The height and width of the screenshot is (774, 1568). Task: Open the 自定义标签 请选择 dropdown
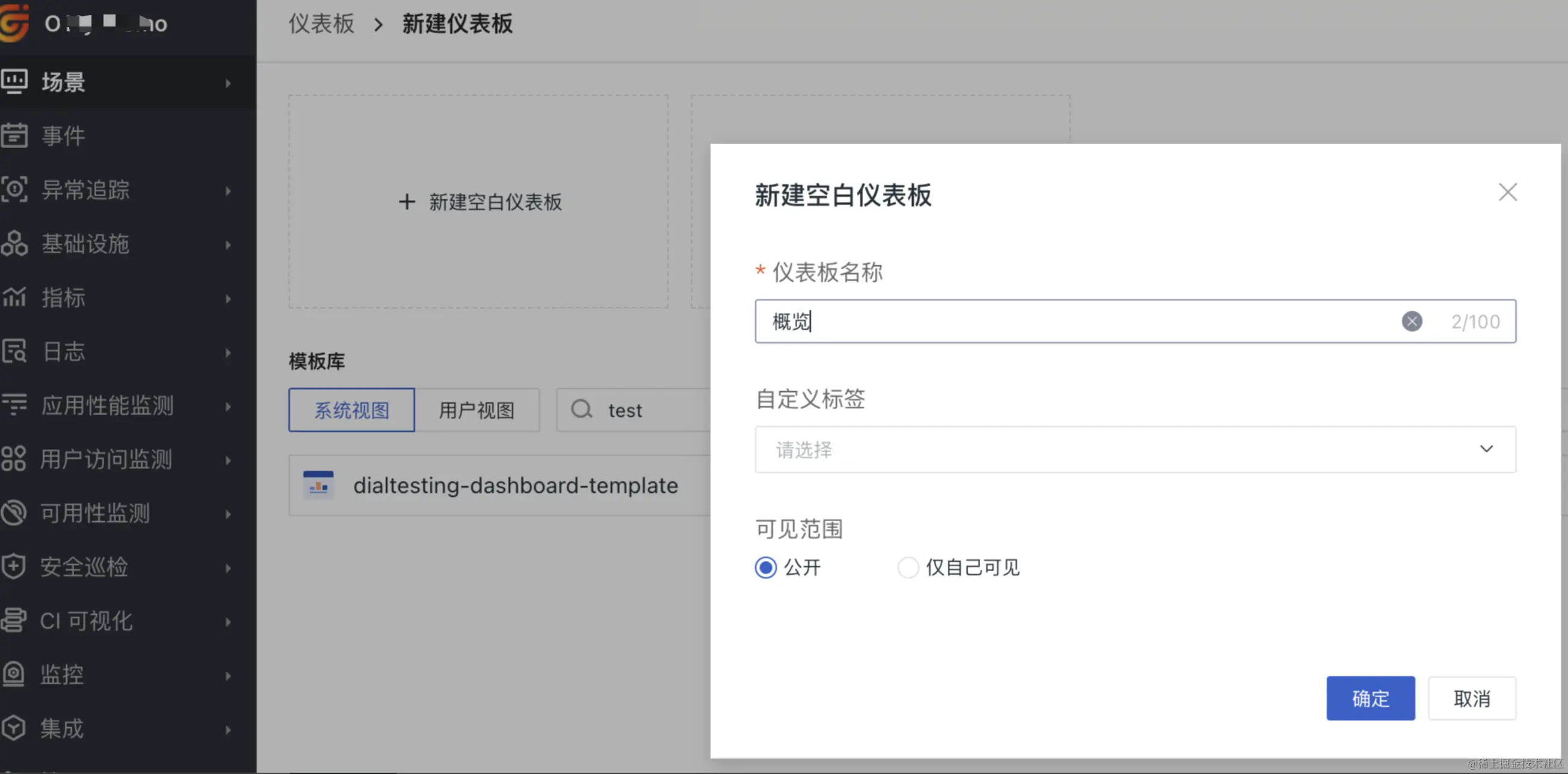1135,450
